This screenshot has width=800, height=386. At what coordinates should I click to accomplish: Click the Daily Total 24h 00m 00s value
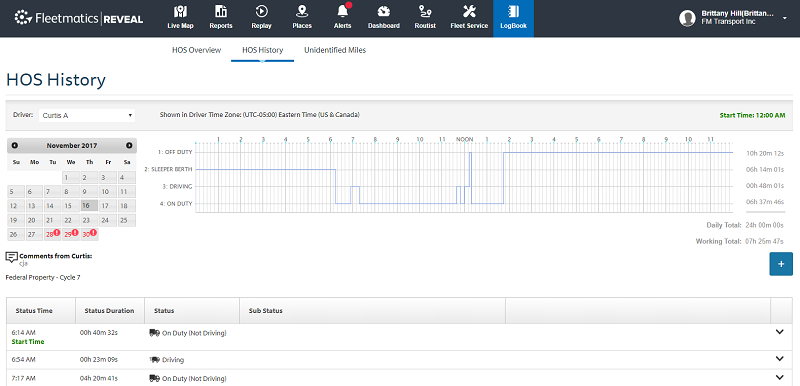[x=764, y=225]
